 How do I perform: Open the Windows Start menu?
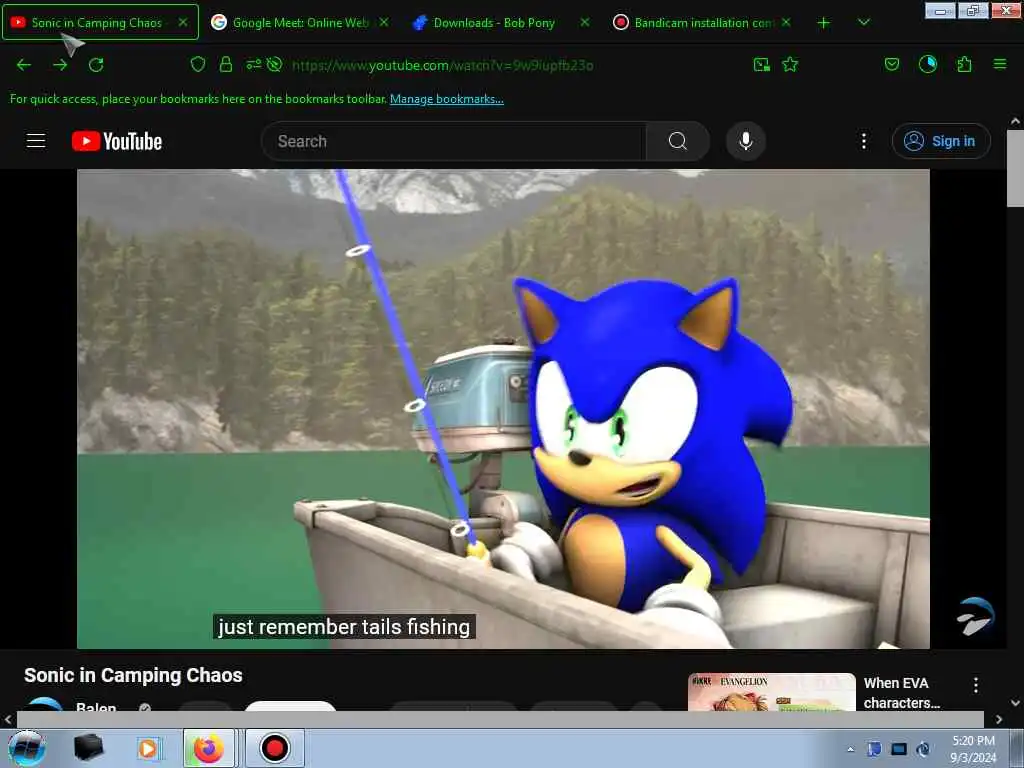(27, 748)
